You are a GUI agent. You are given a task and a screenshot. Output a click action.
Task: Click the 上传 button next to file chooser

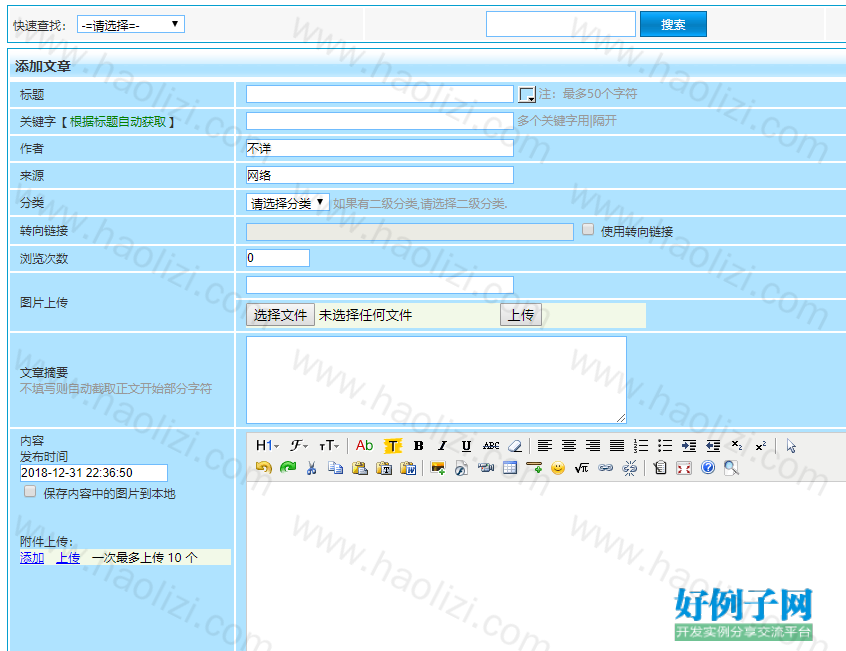click(x=521, y=315)
